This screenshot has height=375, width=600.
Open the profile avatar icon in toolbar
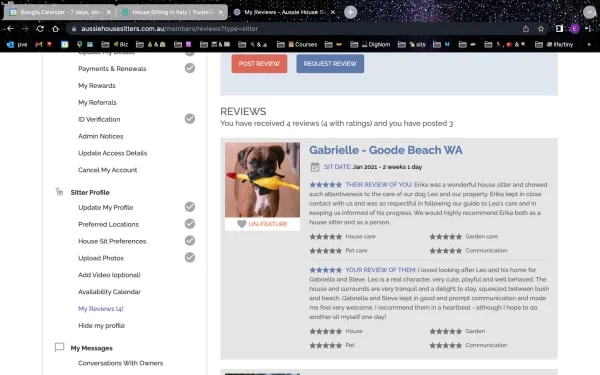click(x=574, y=29)
